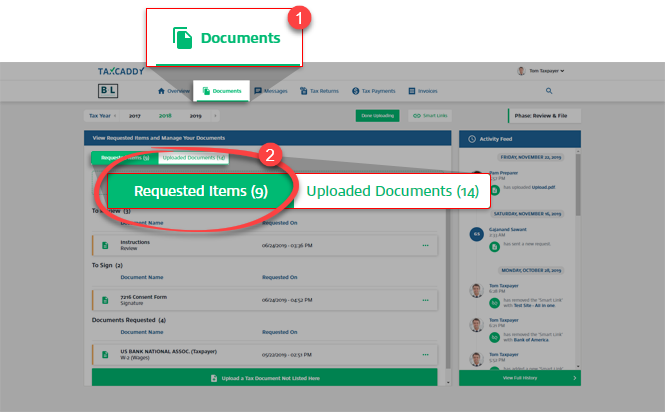
Task: Click the Monday, October 28, 2019 date label
Action: (x=531, y=270)
